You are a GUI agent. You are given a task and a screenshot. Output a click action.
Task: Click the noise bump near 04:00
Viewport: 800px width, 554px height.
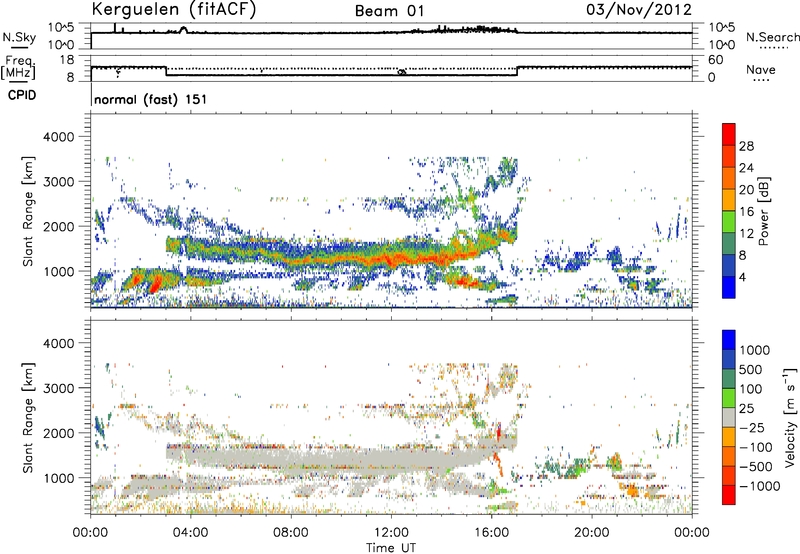click(x=183, y=30)
